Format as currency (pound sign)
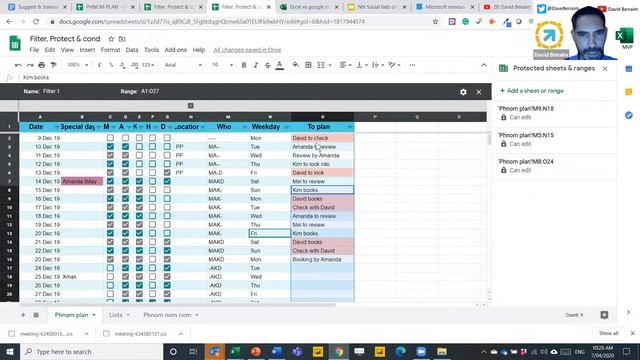 tap(100, 65)
